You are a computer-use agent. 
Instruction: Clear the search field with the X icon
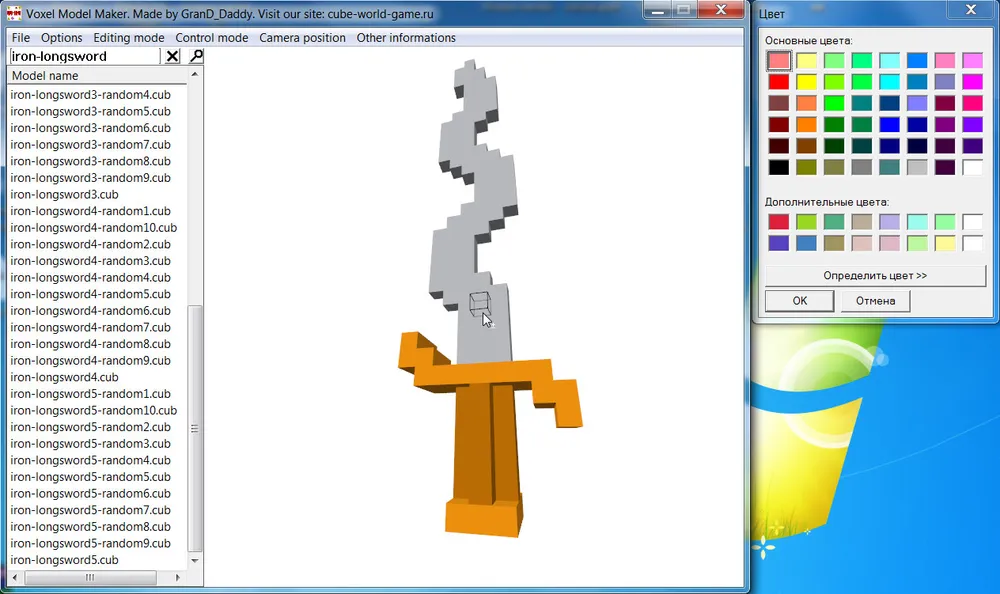click(x=172, y=57)
